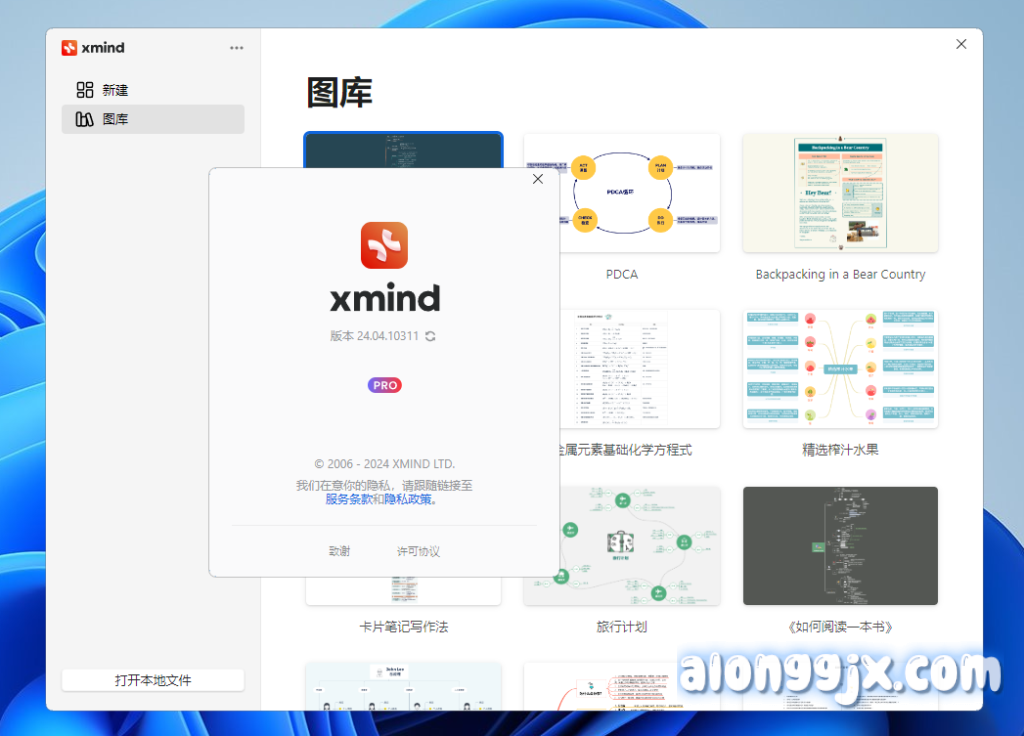Click the red Xmind logo in about dialog
Screen dimensions: 1024x736
pos(384,245)
